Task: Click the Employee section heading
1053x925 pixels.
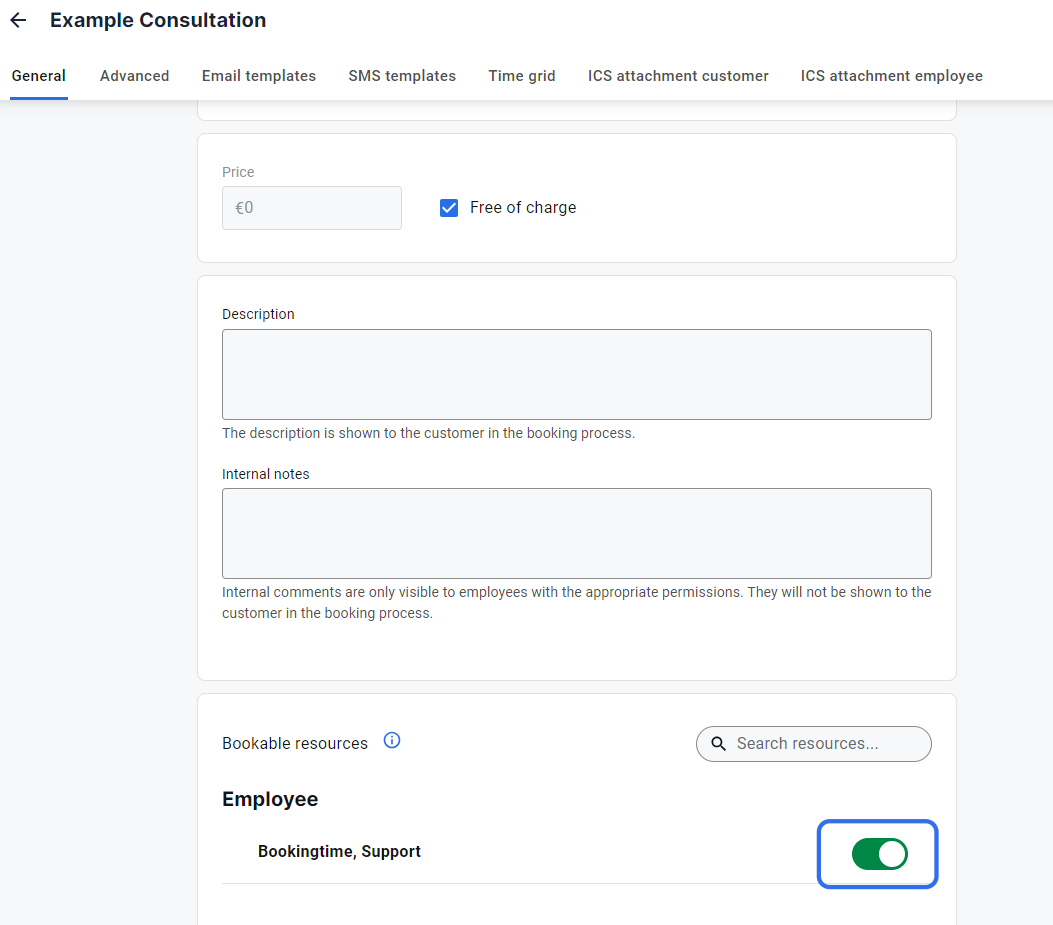Action: click(270, 799)
